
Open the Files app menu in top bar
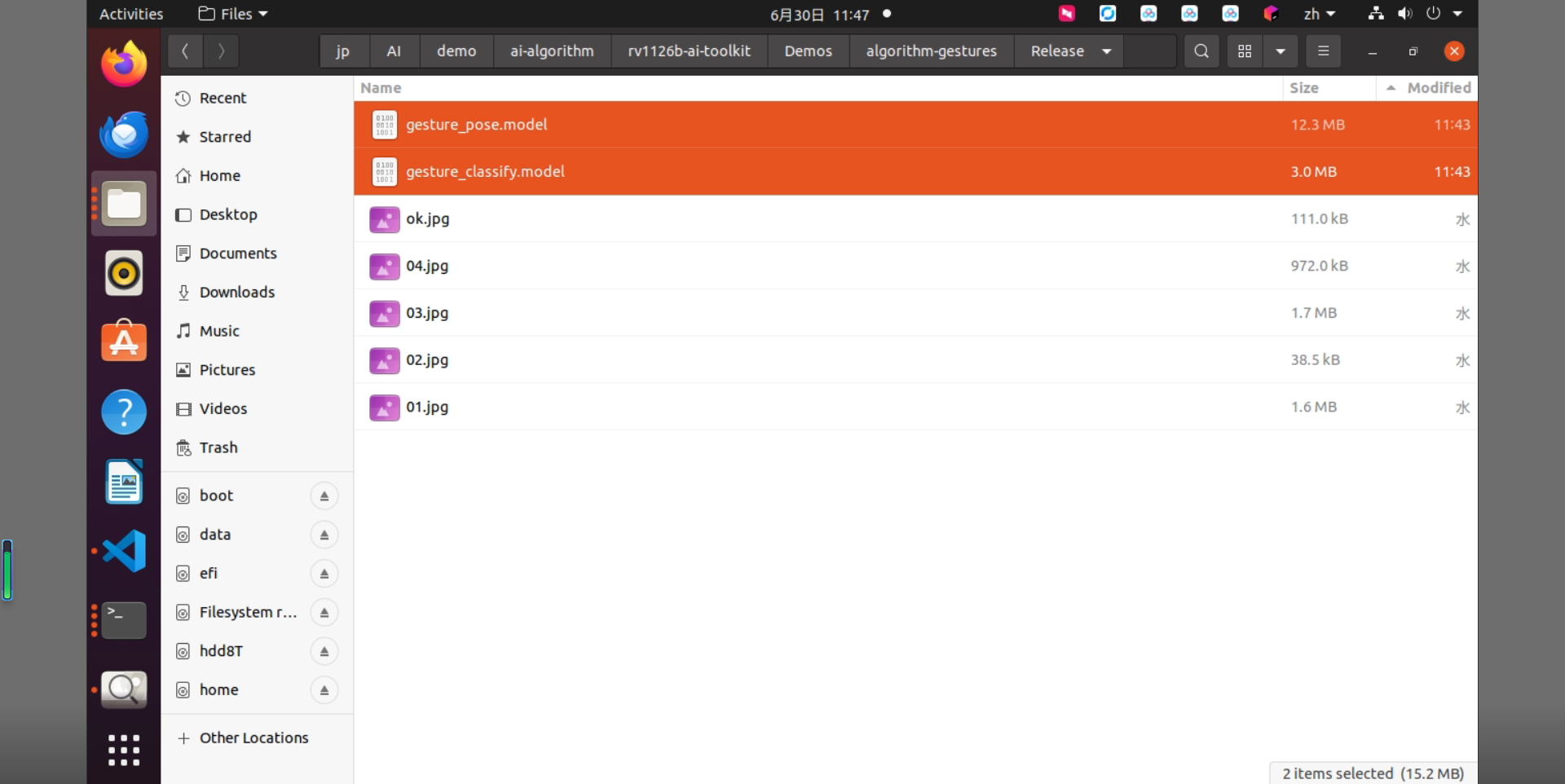[233, 14]
